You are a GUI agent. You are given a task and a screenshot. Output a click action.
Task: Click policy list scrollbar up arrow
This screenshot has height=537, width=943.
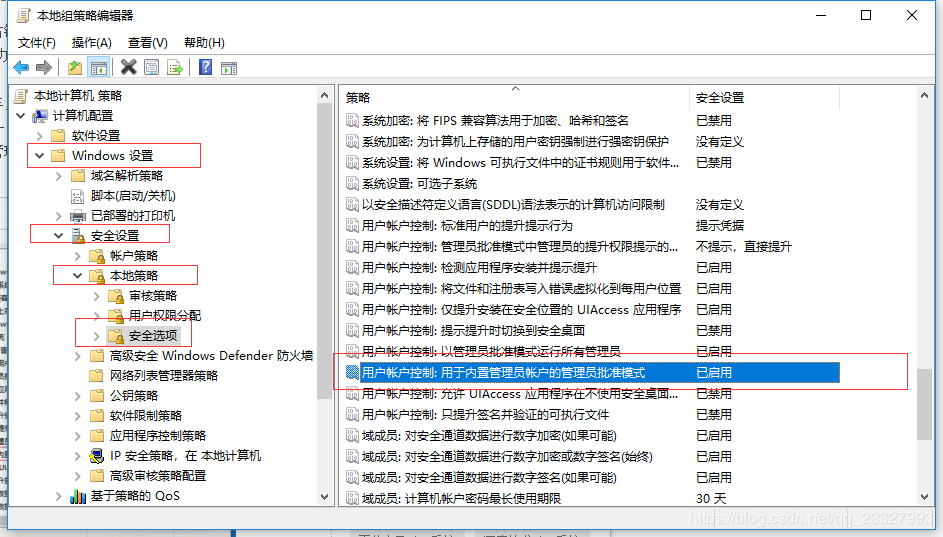tap(924, 95)
